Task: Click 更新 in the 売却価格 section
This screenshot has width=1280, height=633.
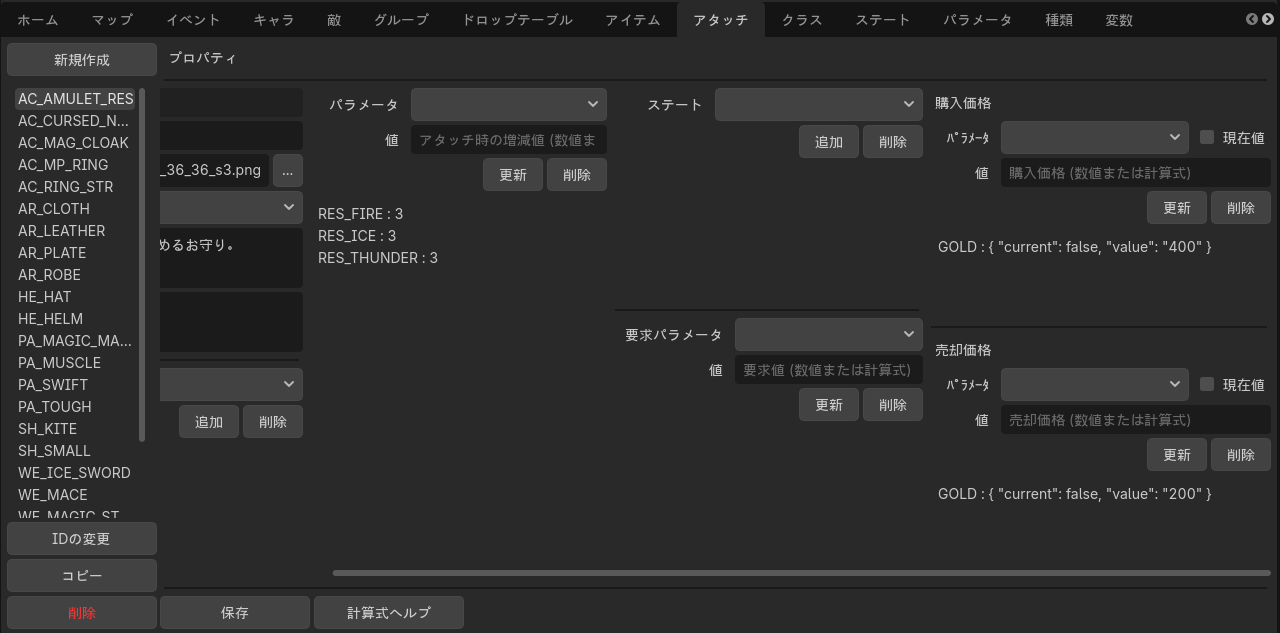Action: click(x=1177, y=455)
